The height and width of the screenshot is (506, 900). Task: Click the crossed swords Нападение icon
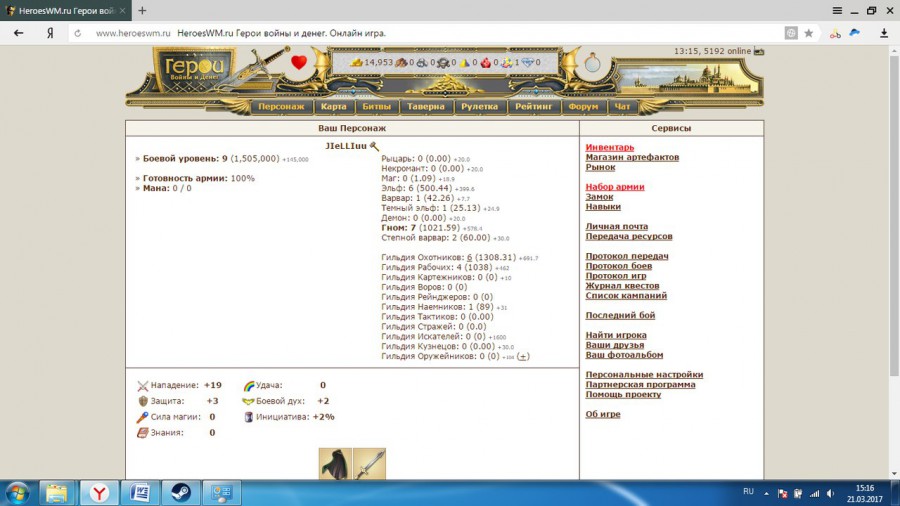pos(142,386)
